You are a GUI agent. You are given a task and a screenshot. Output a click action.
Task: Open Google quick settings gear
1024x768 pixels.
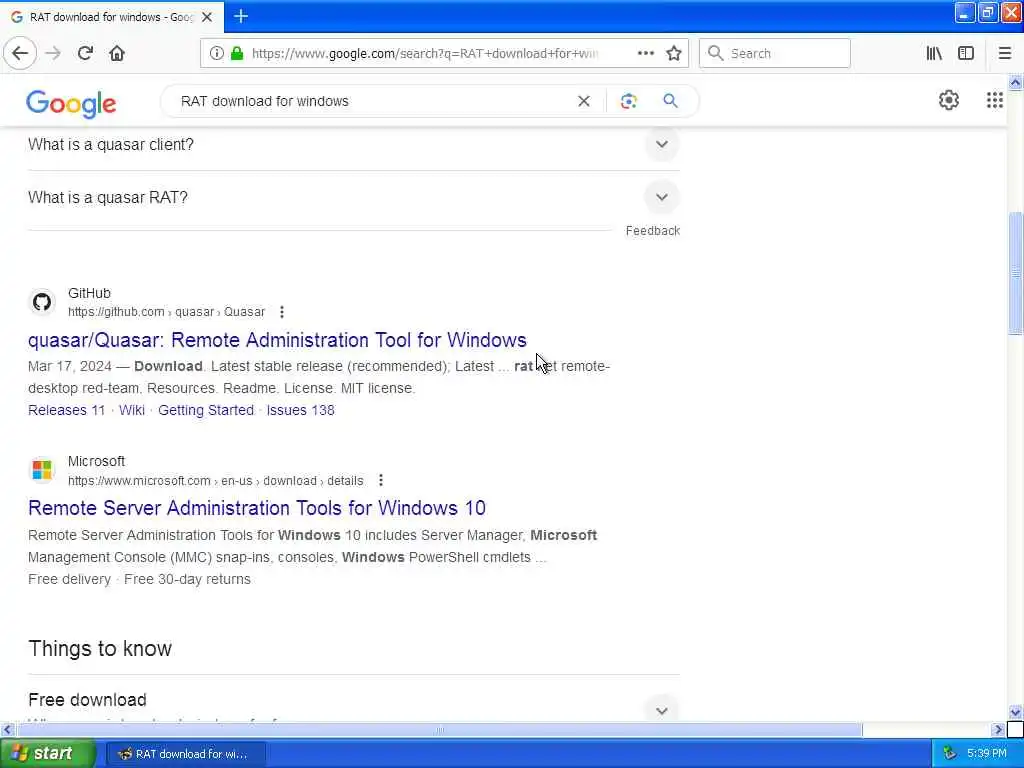coord(948,101)
